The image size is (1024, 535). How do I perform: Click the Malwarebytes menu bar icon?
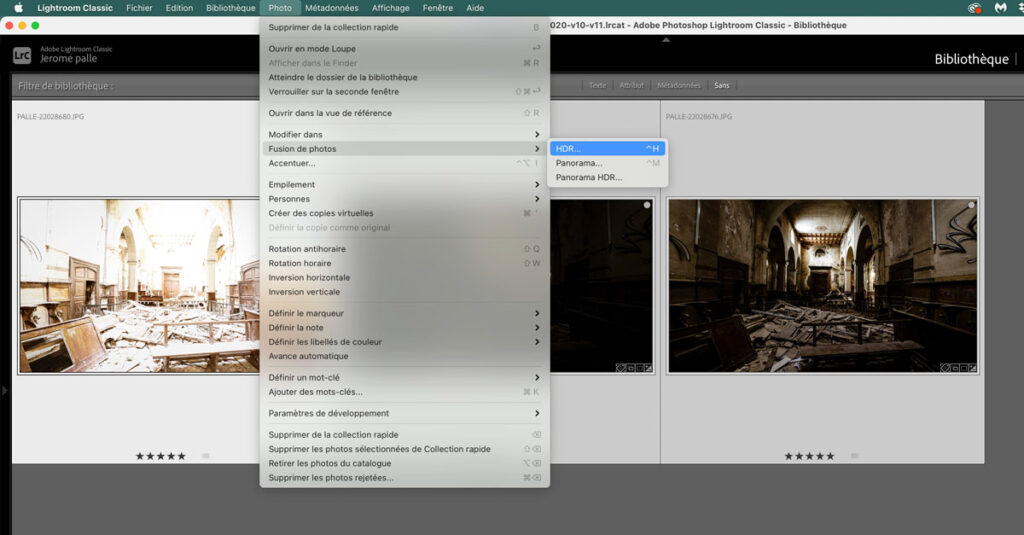pyautogui.click(x=1000, y=8)
